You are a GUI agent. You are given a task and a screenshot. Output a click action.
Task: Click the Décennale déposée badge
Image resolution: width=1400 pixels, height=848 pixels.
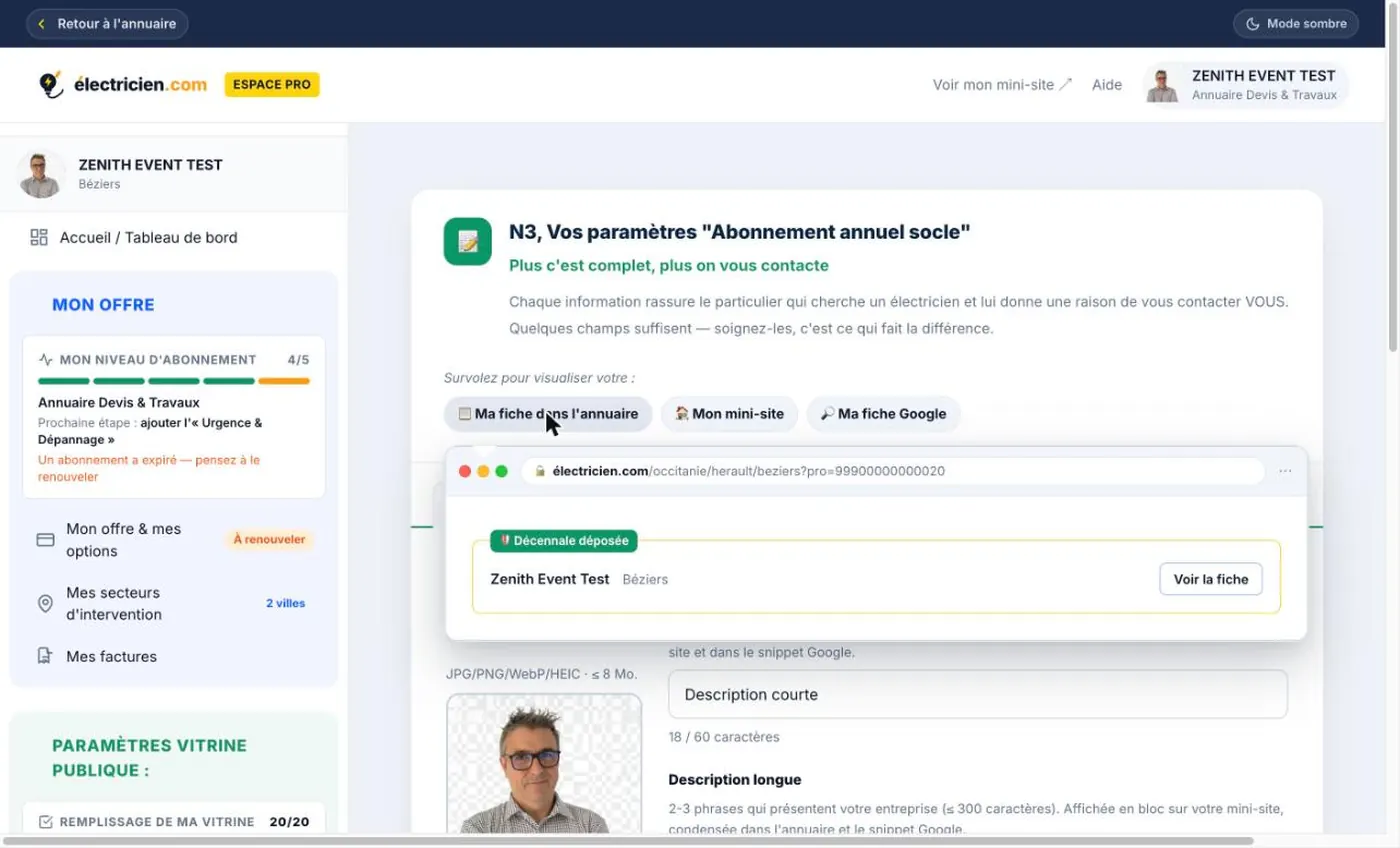[x=564, y=541]
